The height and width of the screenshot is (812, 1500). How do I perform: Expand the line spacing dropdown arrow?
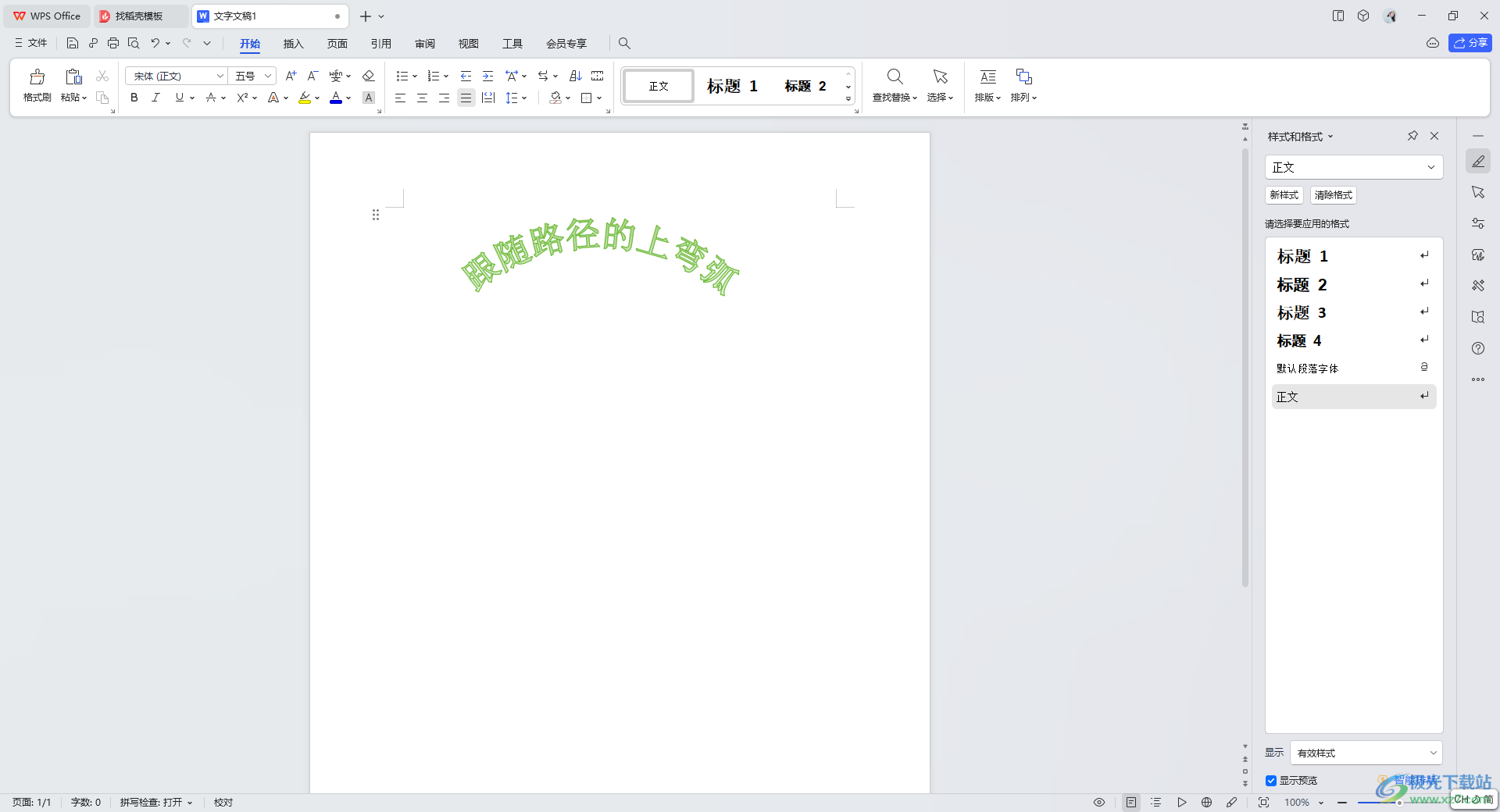coord(524,98)
